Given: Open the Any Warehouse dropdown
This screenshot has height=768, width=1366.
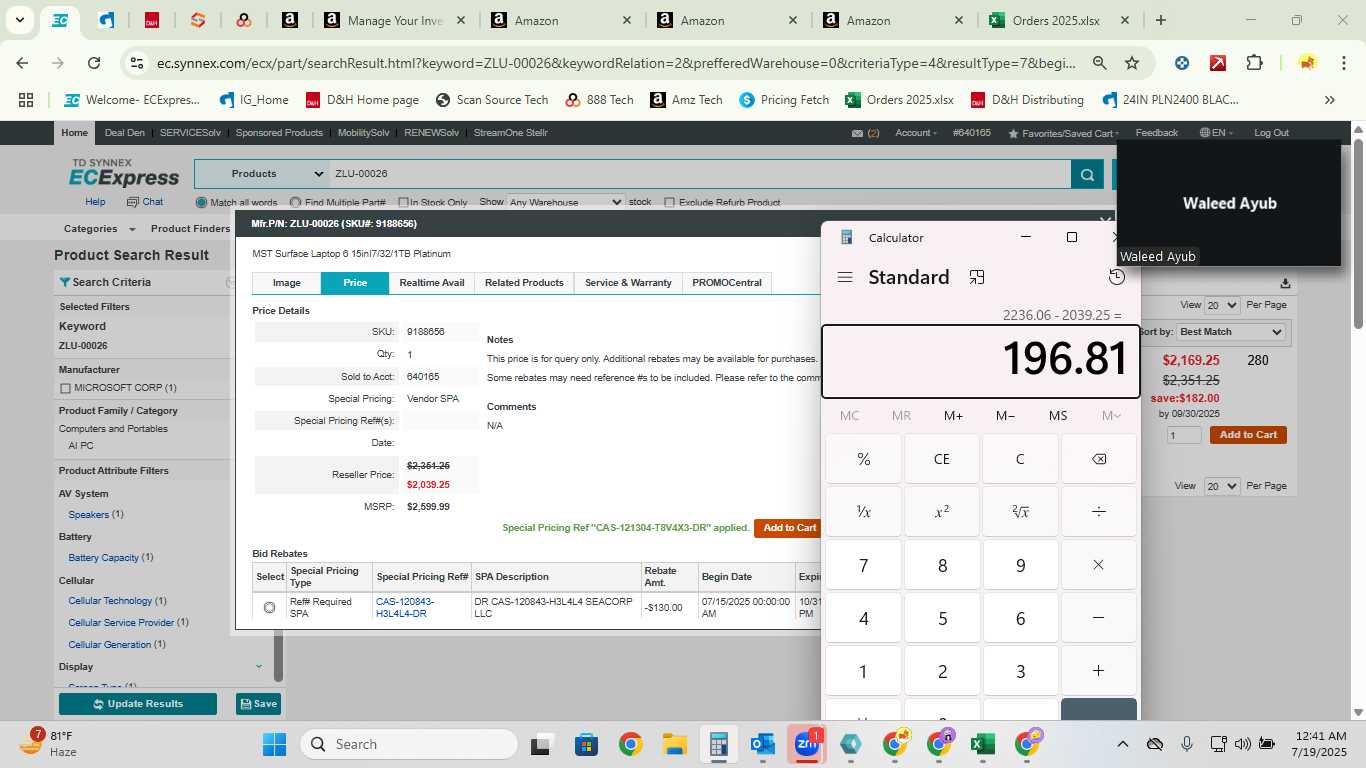Looking at the screenshot, I should pos(565,202).
